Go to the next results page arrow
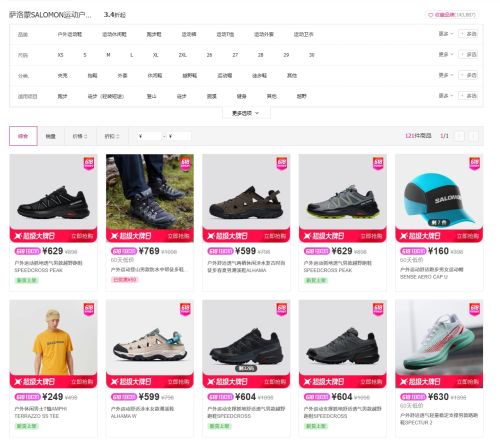The width and height of the screenshot is (500, 445). click(x=473, y=136)
